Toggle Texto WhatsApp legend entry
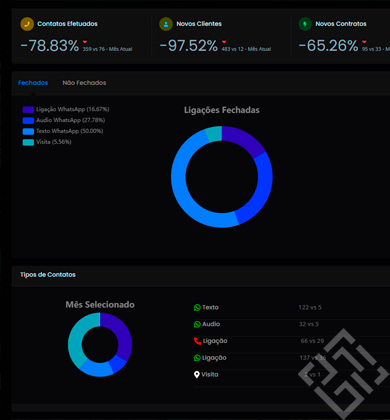 [x=63, y=131]
